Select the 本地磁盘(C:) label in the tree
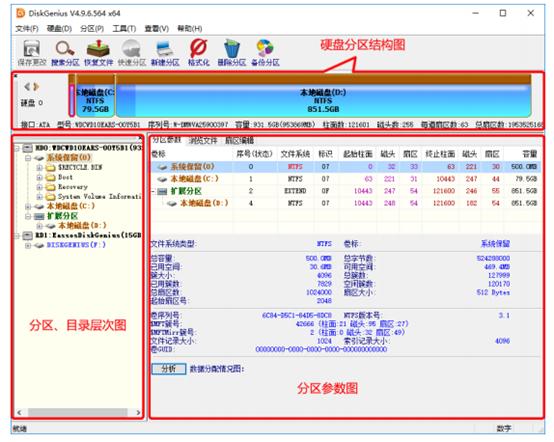Viewport: 554px width, 442px height. click(x=71, y=206)
